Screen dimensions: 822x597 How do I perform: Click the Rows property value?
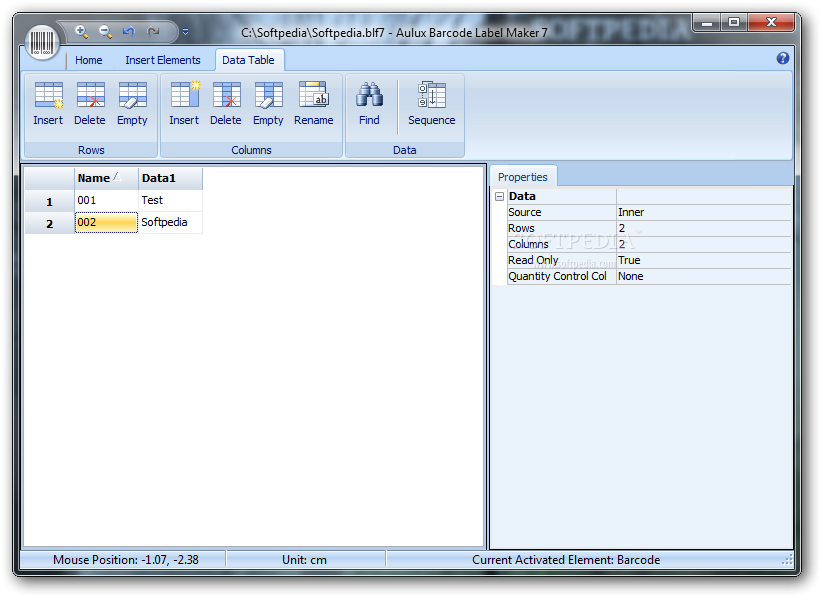tap(704, 229)
